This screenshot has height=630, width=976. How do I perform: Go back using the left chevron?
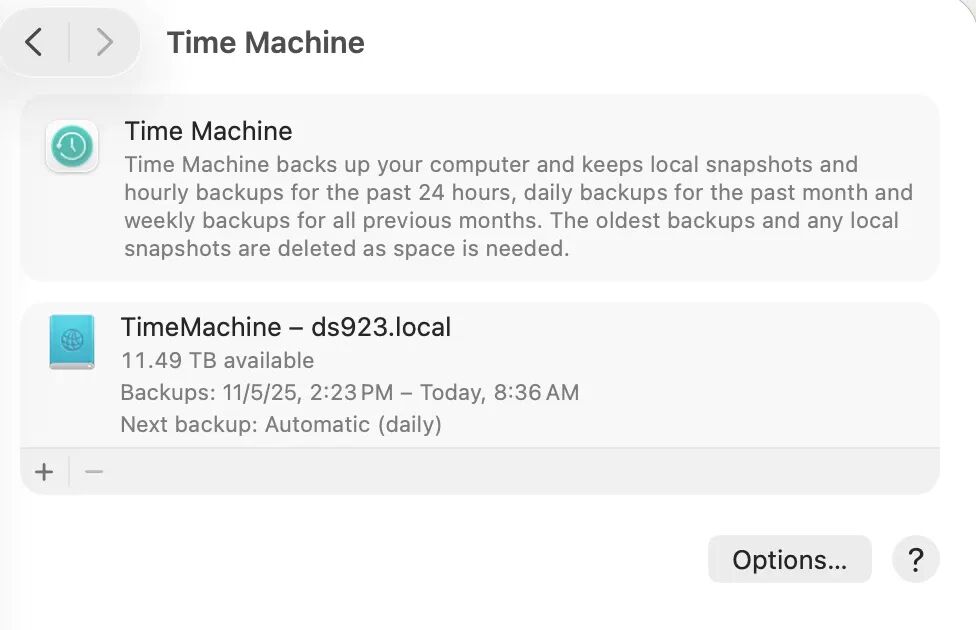tap(34, 42)
